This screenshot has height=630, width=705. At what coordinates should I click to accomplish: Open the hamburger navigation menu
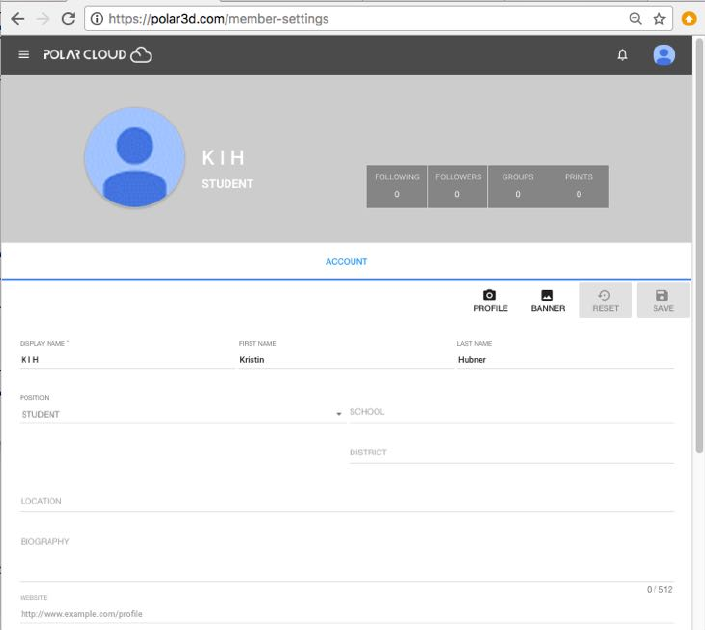[x=23, y=55]
